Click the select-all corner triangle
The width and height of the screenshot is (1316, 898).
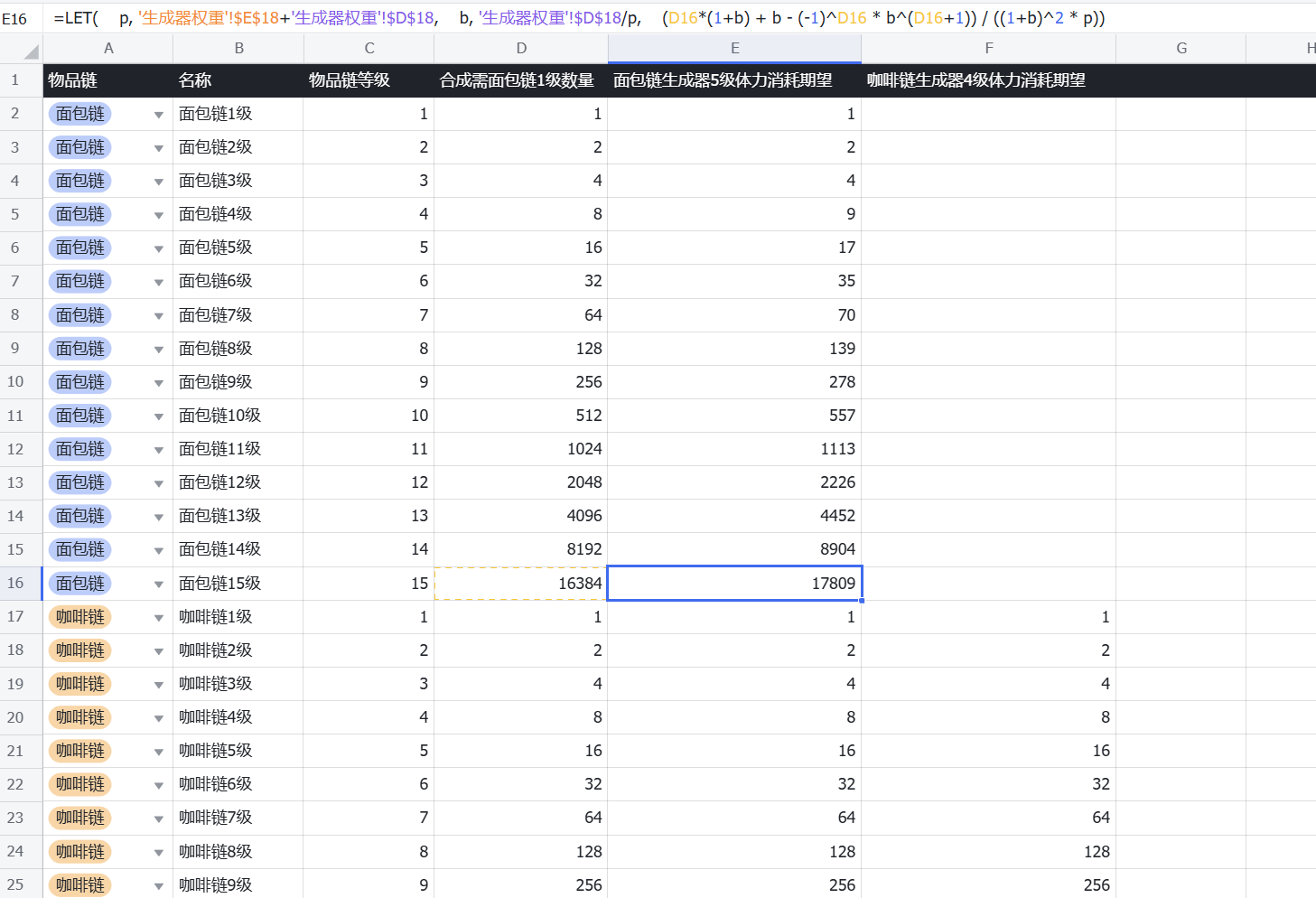coord(32,51)
